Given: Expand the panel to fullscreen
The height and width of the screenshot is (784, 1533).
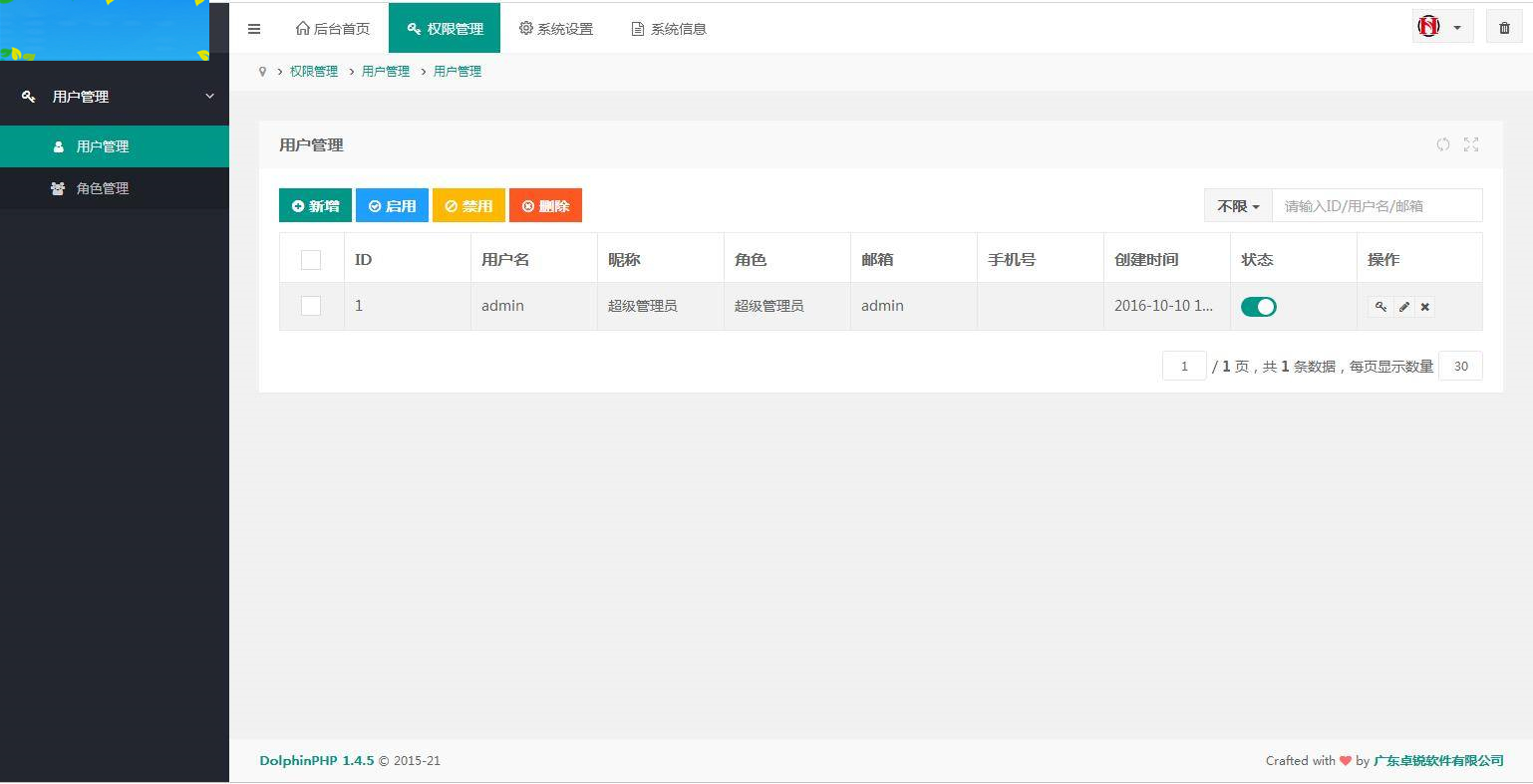Looking at the screenshot, I should coord(1471,144).
